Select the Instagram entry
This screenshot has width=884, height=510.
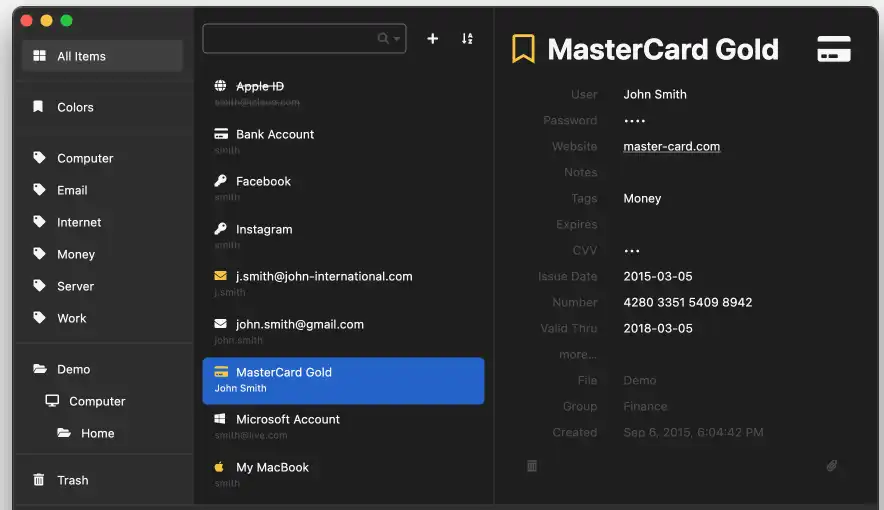tap(343, 236)
